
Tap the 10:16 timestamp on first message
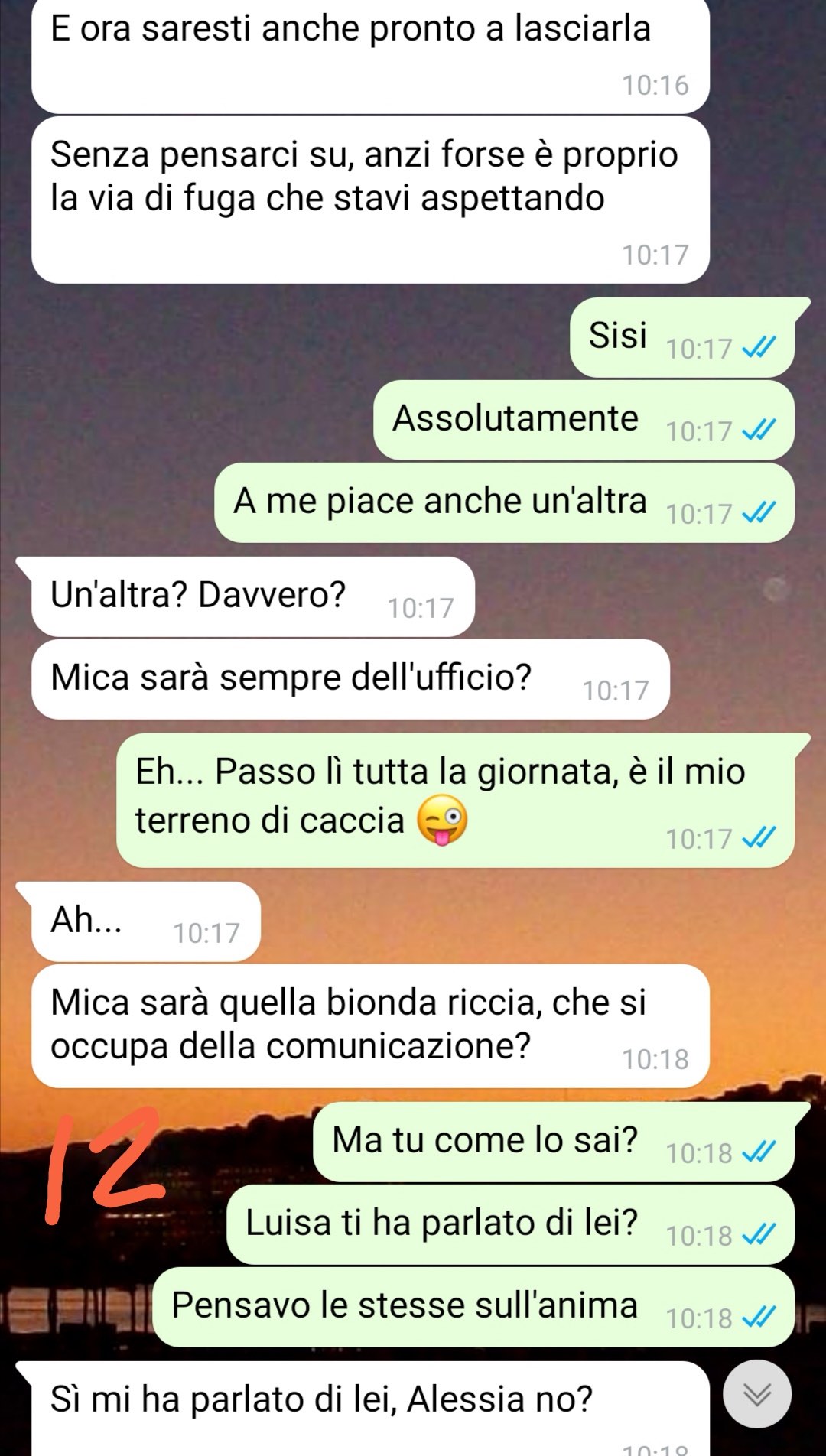(x=655, y=85)
